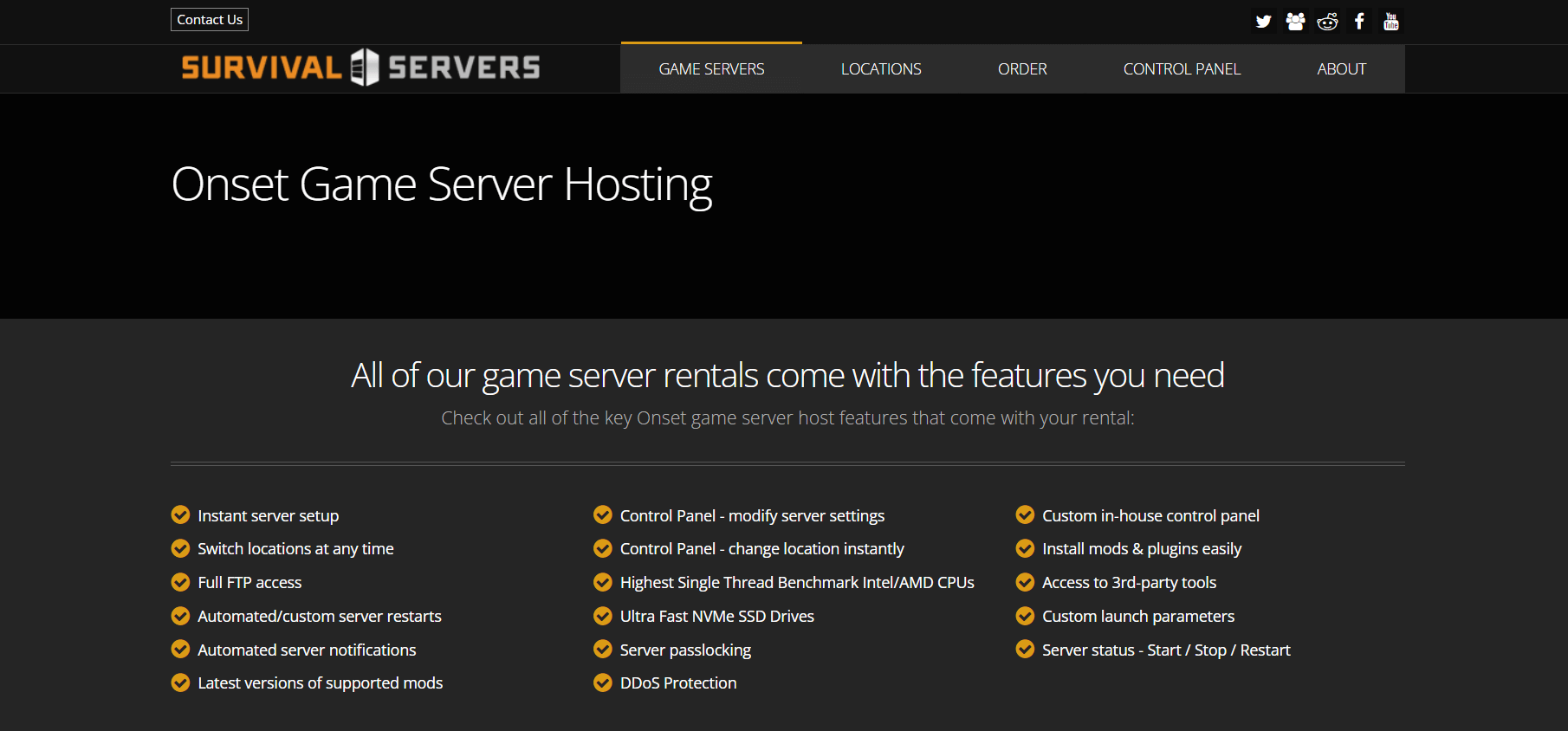Open the Control Panel menu item
This screenshot has width=1568, height=731.
1182,68
